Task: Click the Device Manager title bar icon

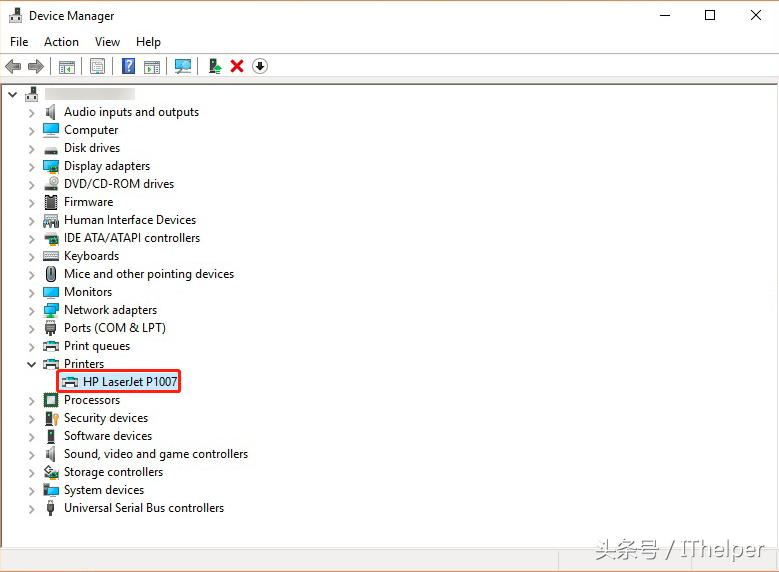Action: click(16, 16)
